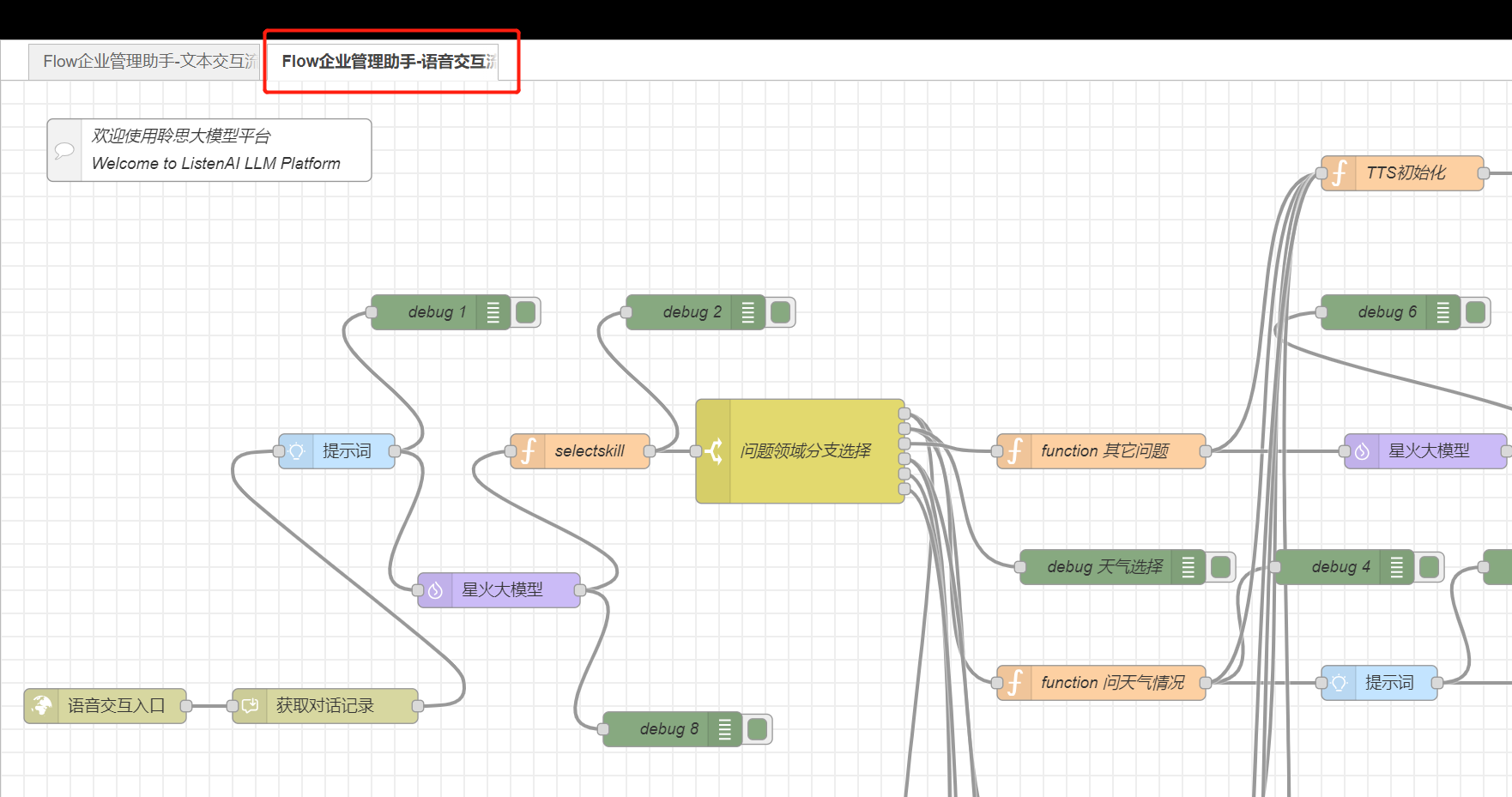The image size is (1512, 797).
Task: Click the list icon on debug 天气选择 node
Action: 1188,567
